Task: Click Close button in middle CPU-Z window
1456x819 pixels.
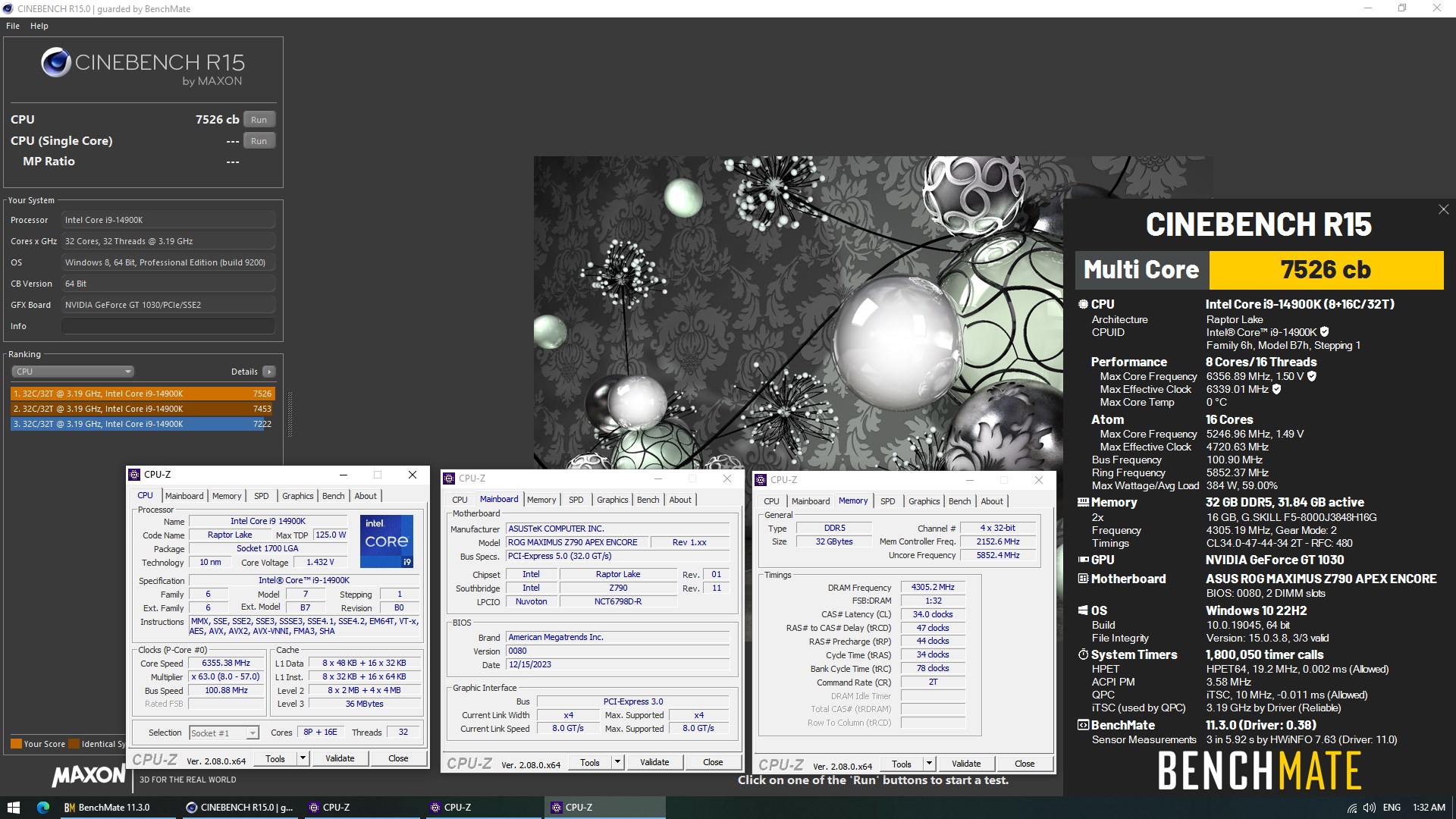Action: coord(713,762)
